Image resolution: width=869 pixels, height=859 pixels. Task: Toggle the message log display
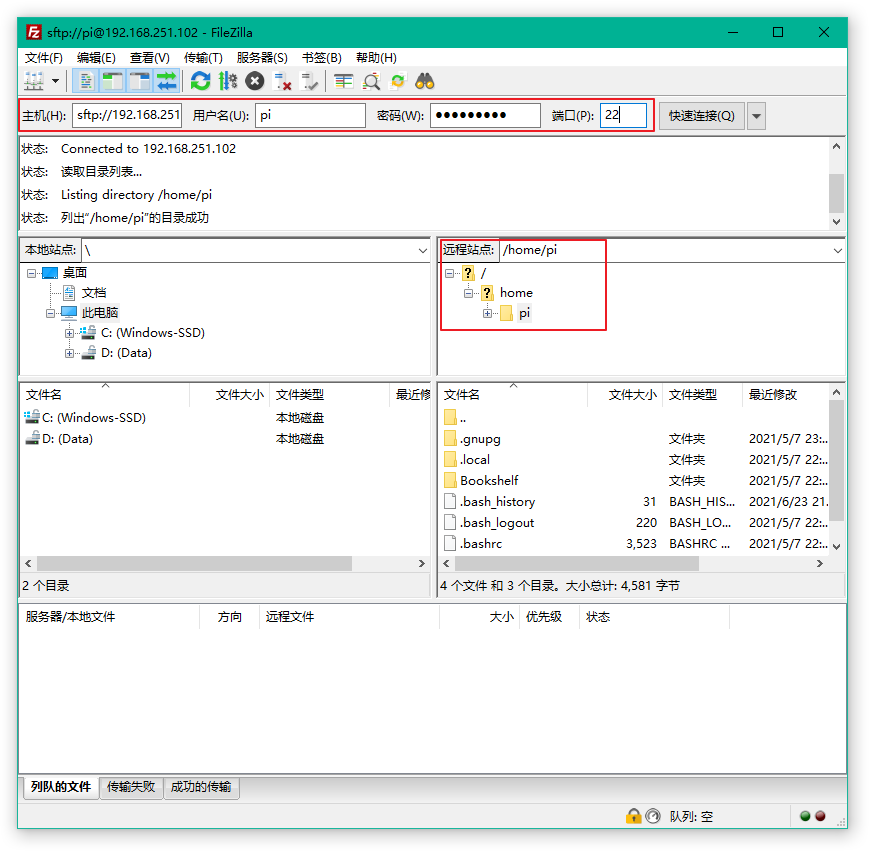87,81
